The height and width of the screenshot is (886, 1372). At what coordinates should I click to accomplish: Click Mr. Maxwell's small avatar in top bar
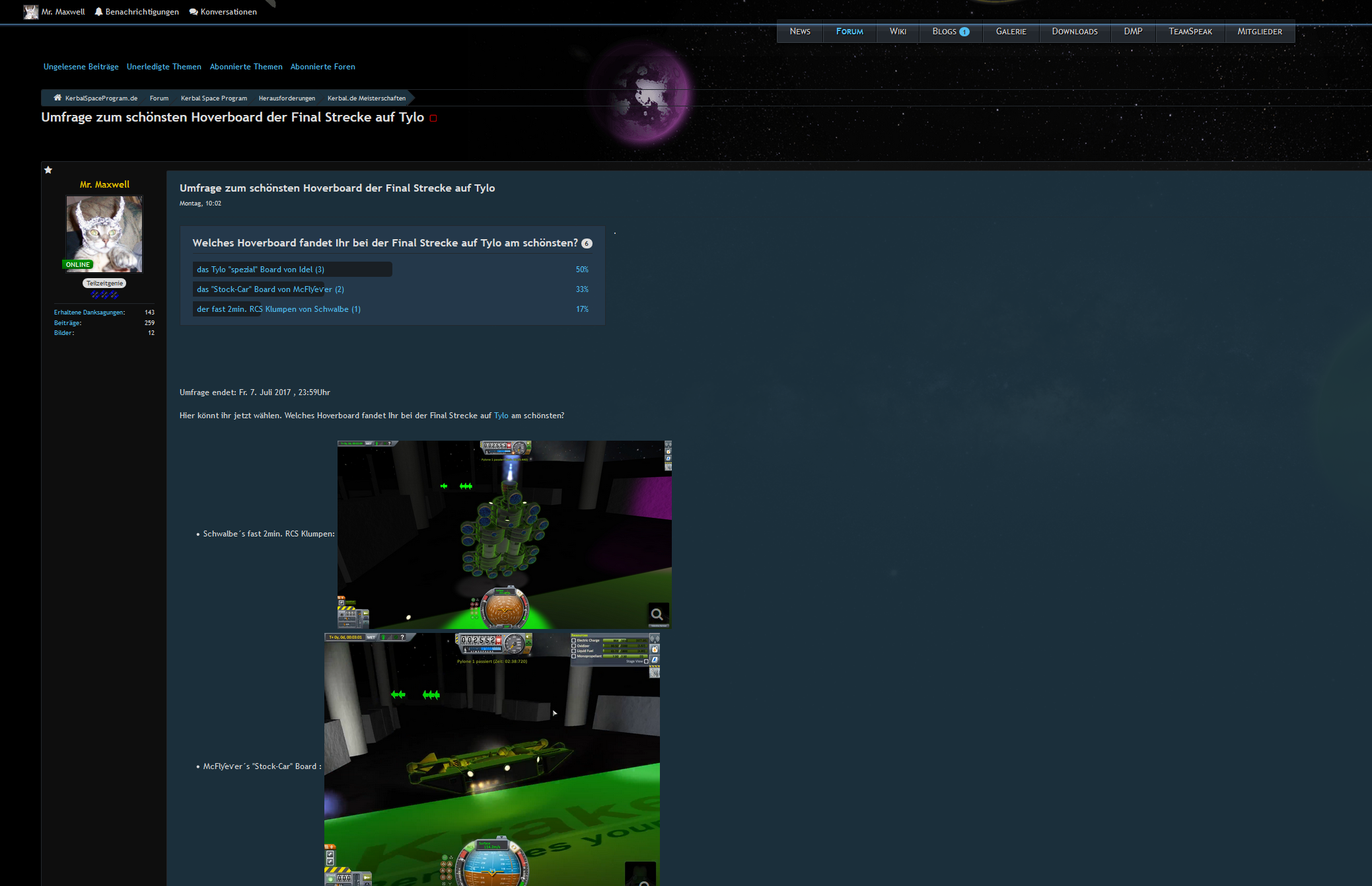click(x=30, y=12)
